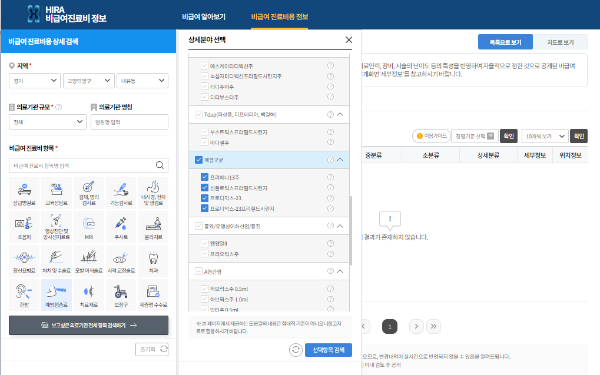
Task: Select the MRI category icon
Action: pyautogui.click(x=89, y=227)
